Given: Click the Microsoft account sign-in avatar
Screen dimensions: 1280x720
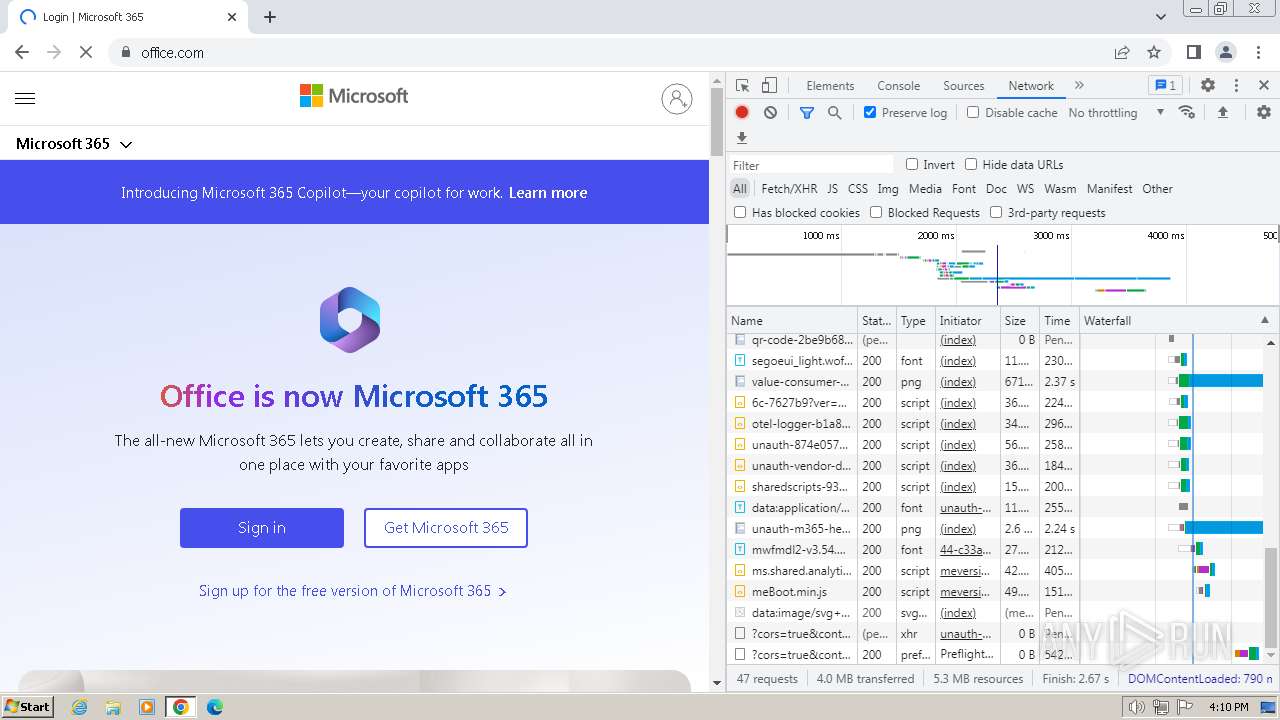Looking at the screenshot, I should tap(677, 98).
